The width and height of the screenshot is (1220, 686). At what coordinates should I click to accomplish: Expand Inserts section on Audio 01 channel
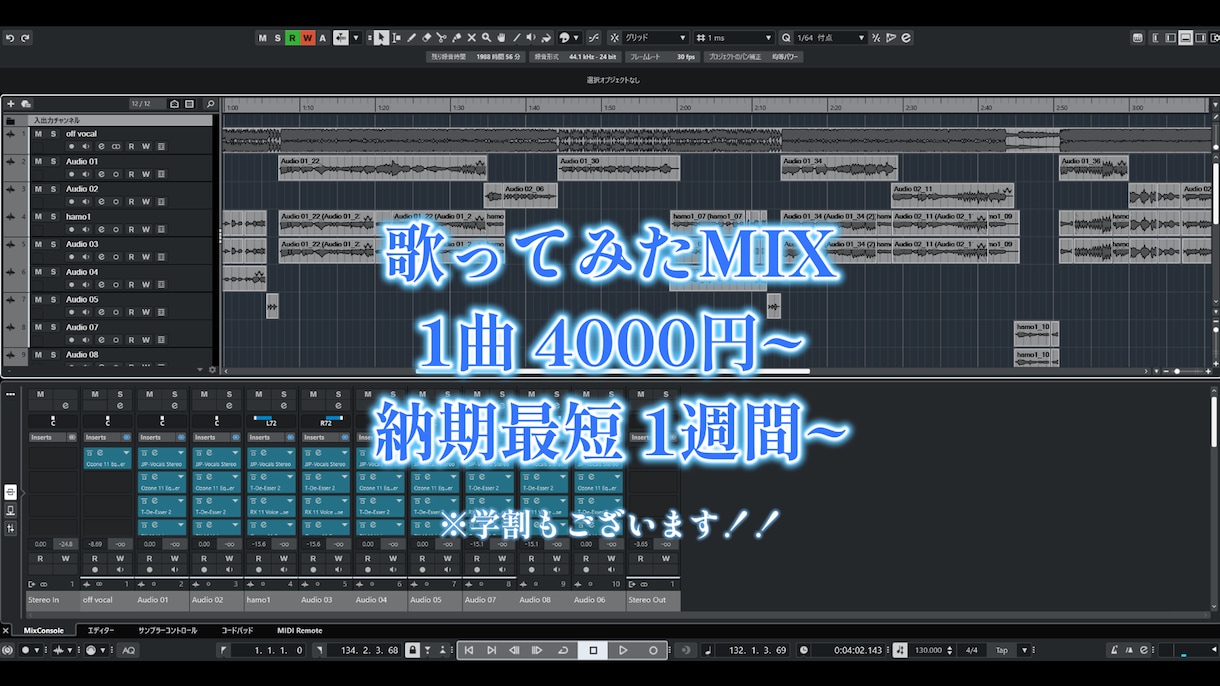point(162,437)
